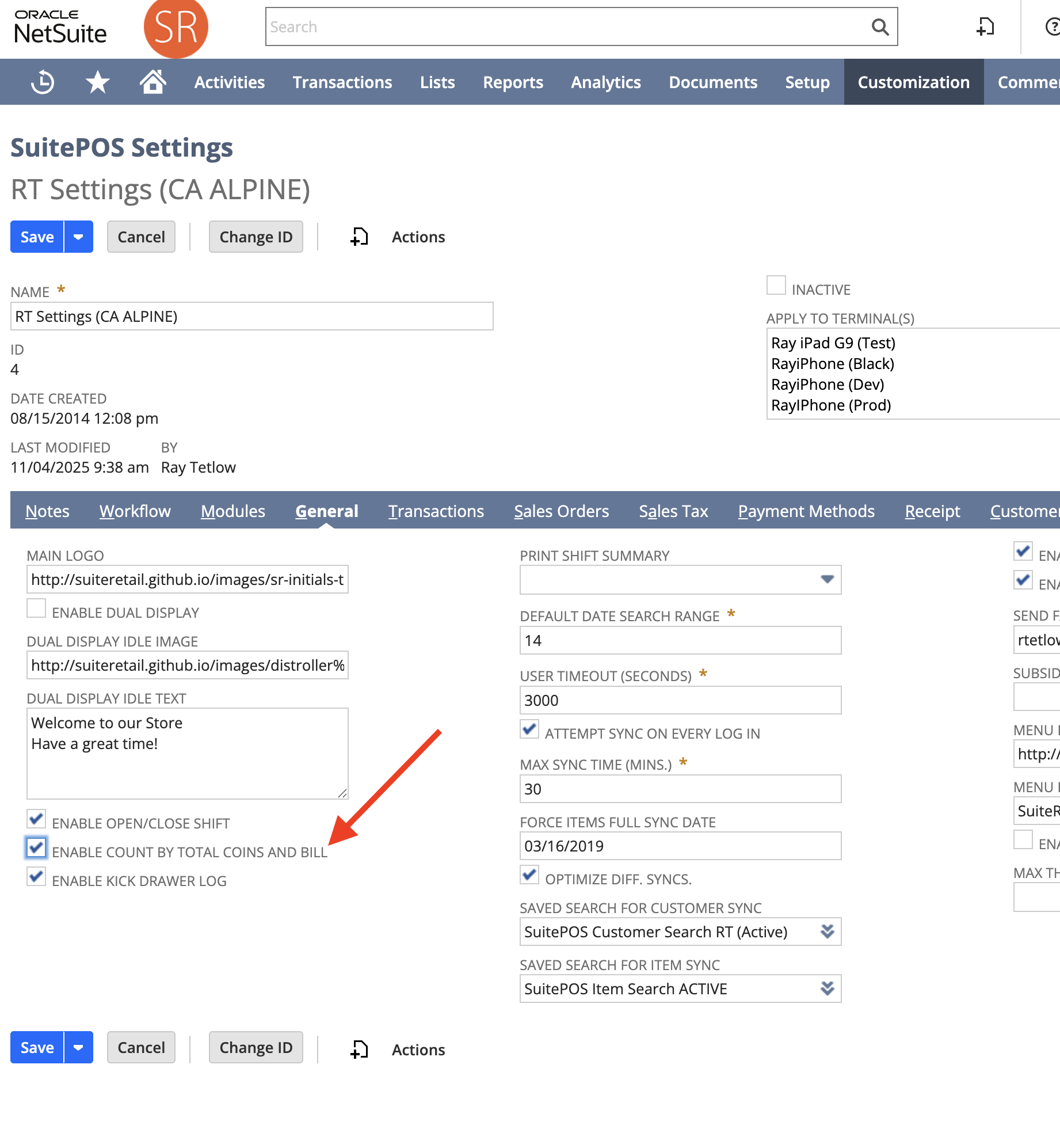Open Print Shift Summary dropdown
This screenshot has width=1060, height=1148.
pos(827,580)
